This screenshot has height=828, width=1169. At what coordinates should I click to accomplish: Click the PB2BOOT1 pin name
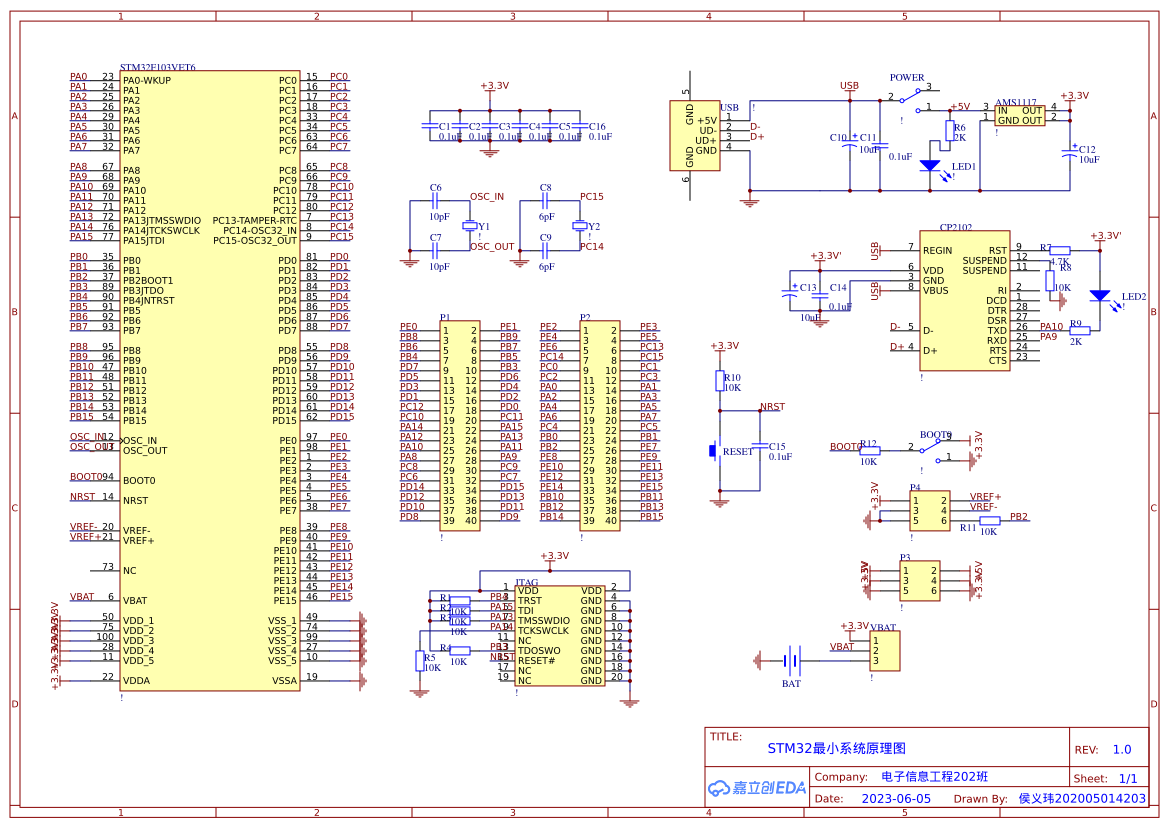pyautogui.click(x=148, y=281)
